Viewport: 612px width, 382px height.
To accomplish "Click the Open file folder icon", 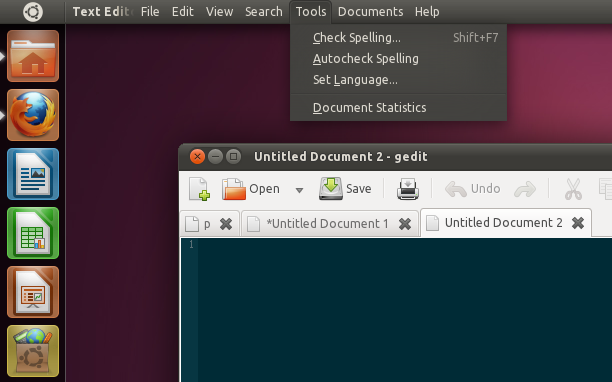I will (x=234, y=189).
